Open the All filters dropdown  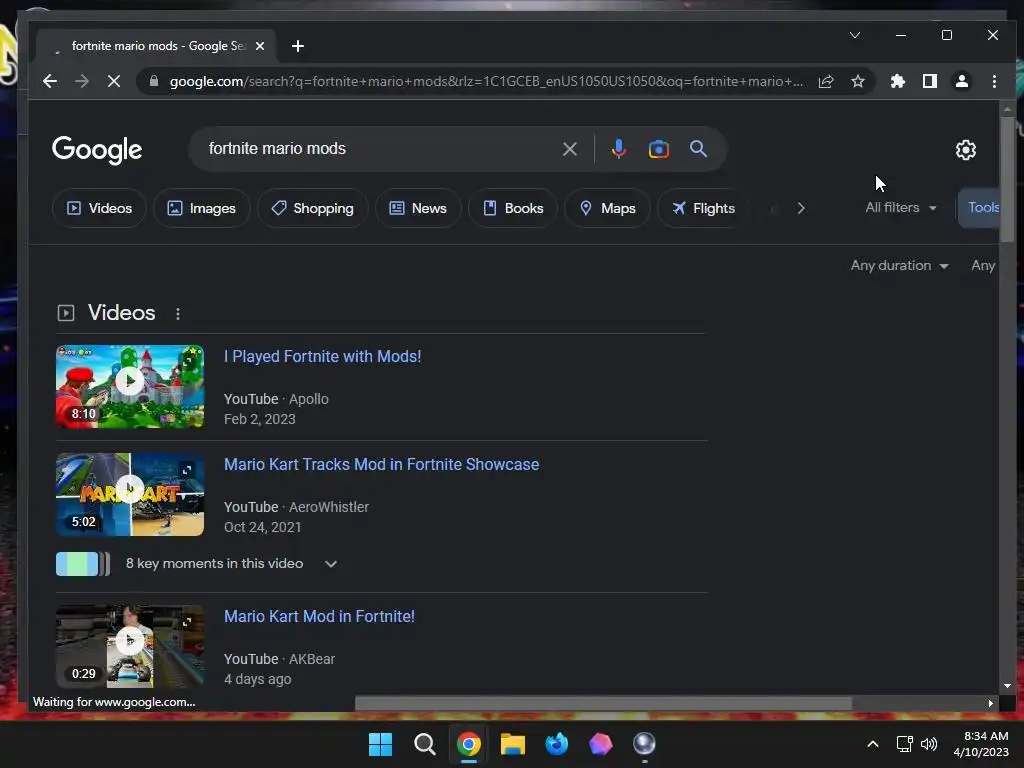(x=901, y=208)
